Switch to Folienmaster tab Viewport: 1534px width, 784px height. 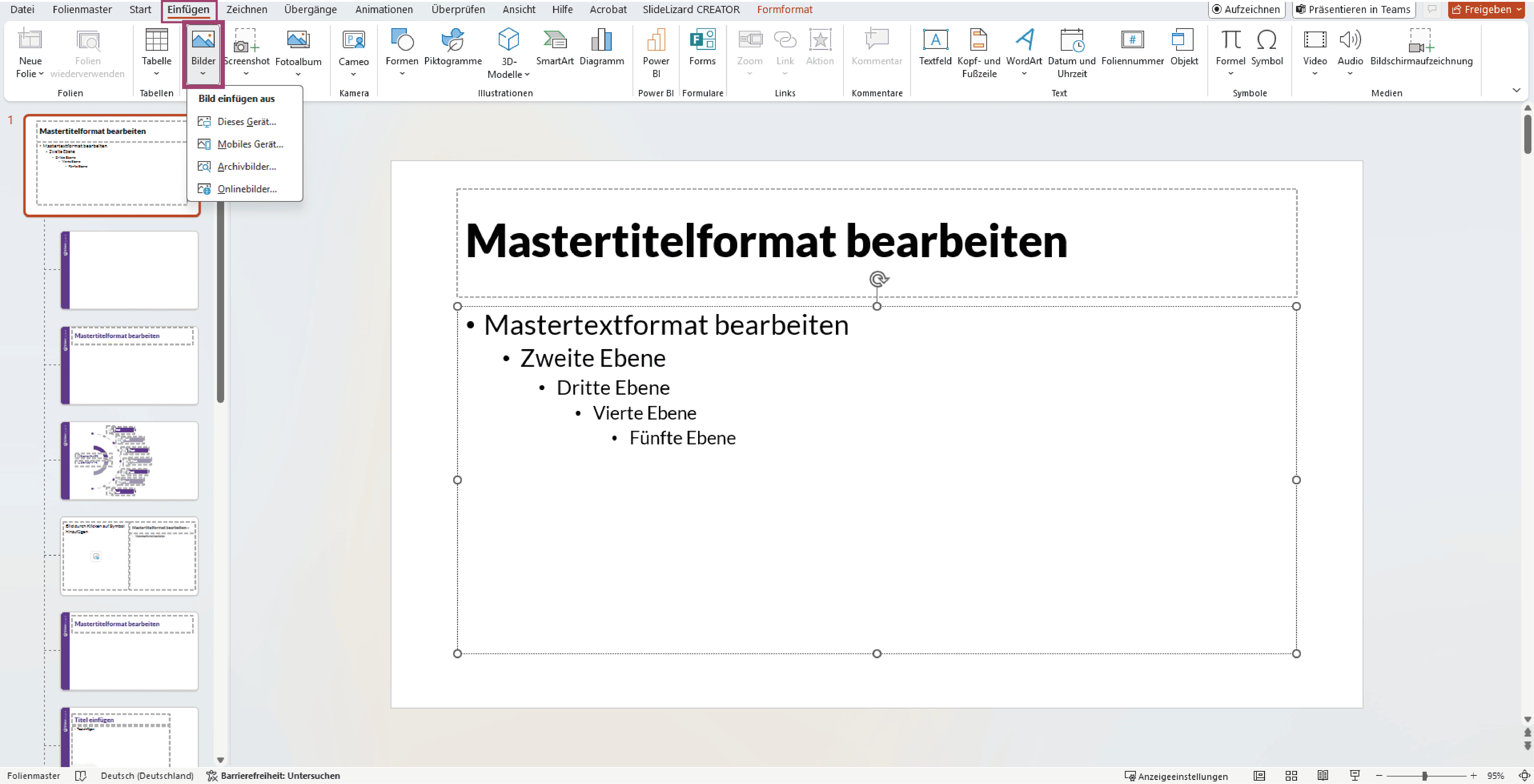coord(82,9)
